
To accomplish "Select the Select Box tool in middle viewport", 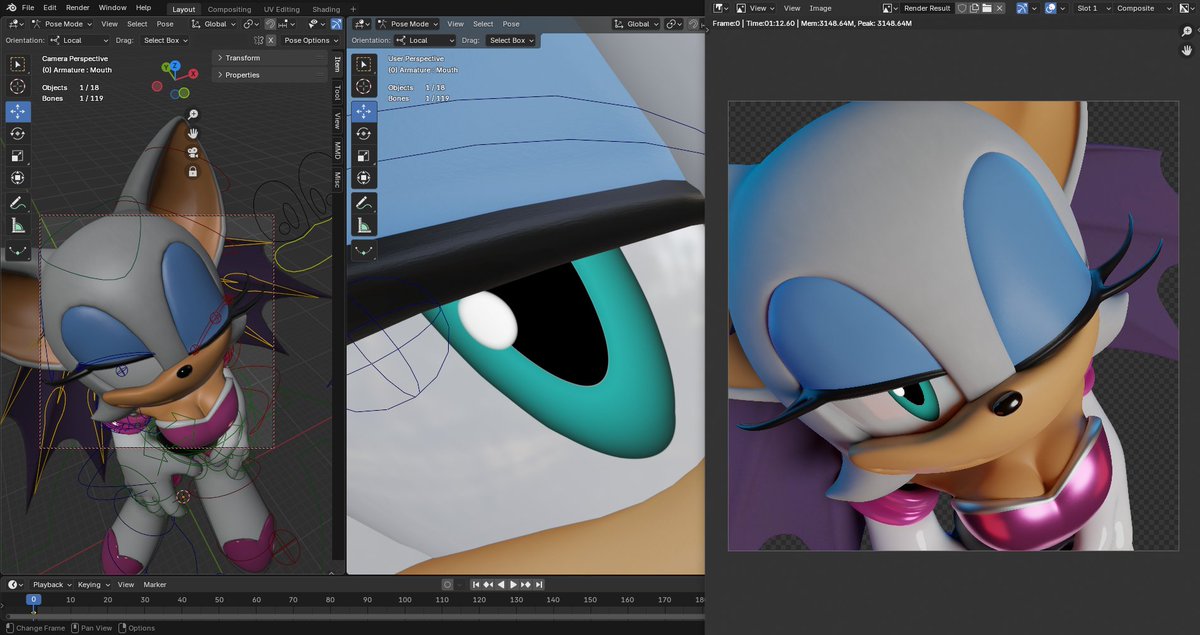I will pyautogui.click(x=364, y=65).
